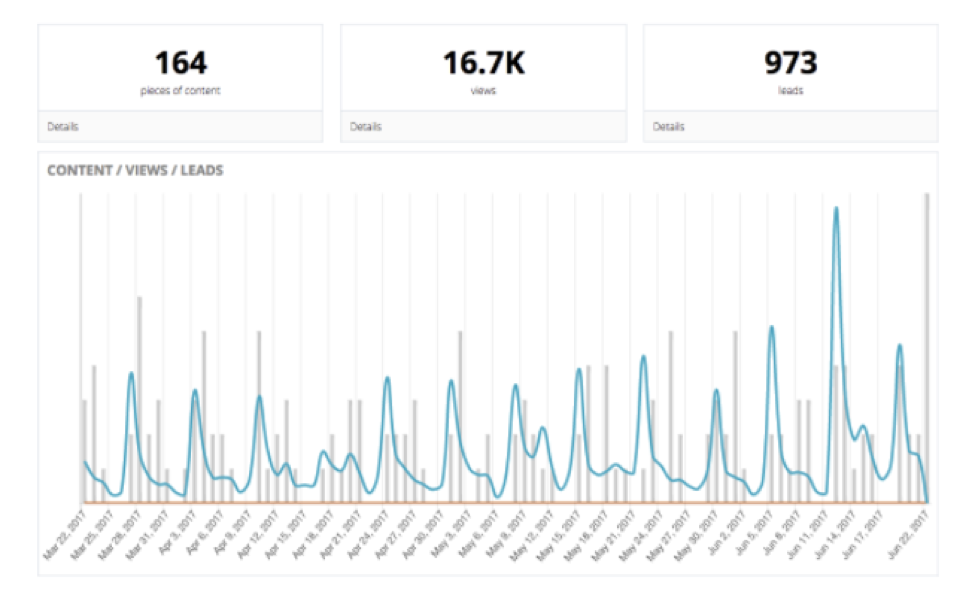Viewport: 975px width, 610px height.
Task: Open Details under pieces of content
Action: click(63, 127)
